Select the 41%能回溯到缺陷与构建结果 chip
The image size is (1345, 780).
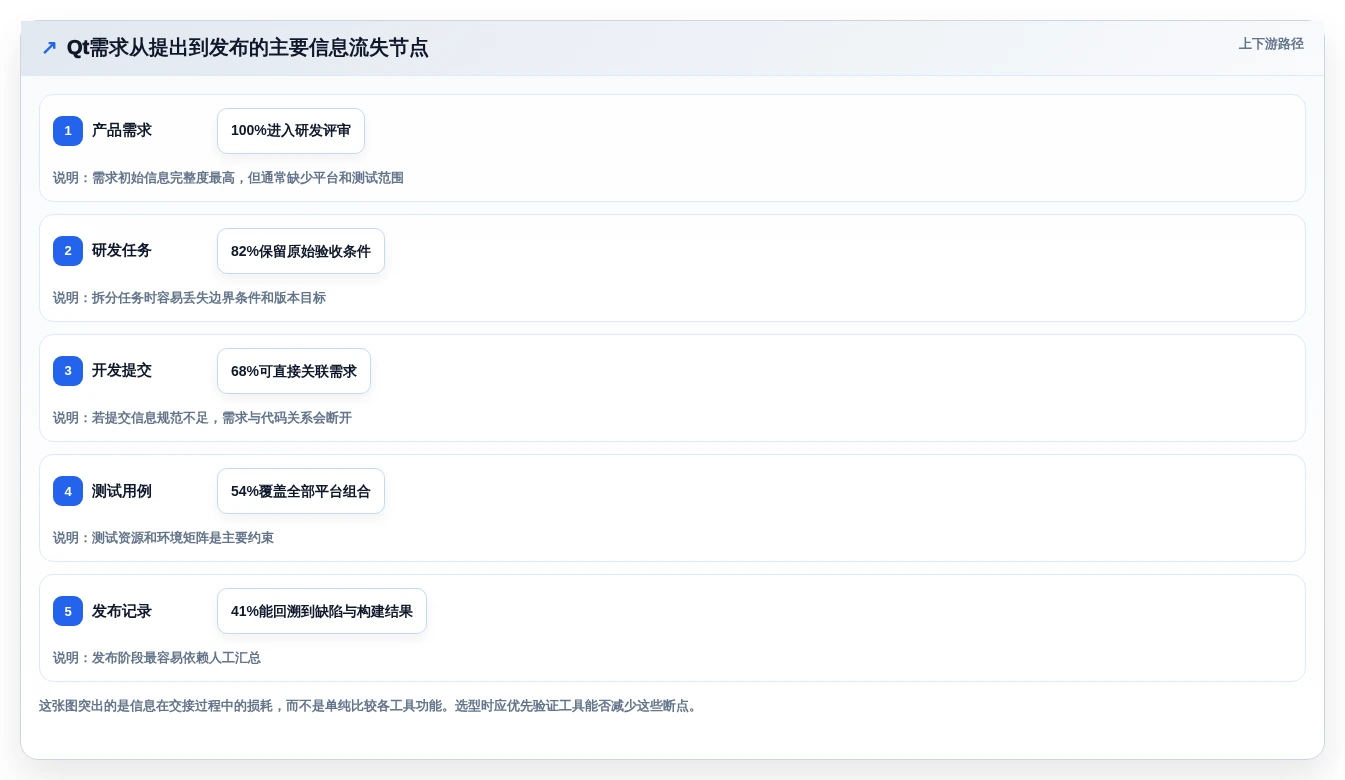322,611
